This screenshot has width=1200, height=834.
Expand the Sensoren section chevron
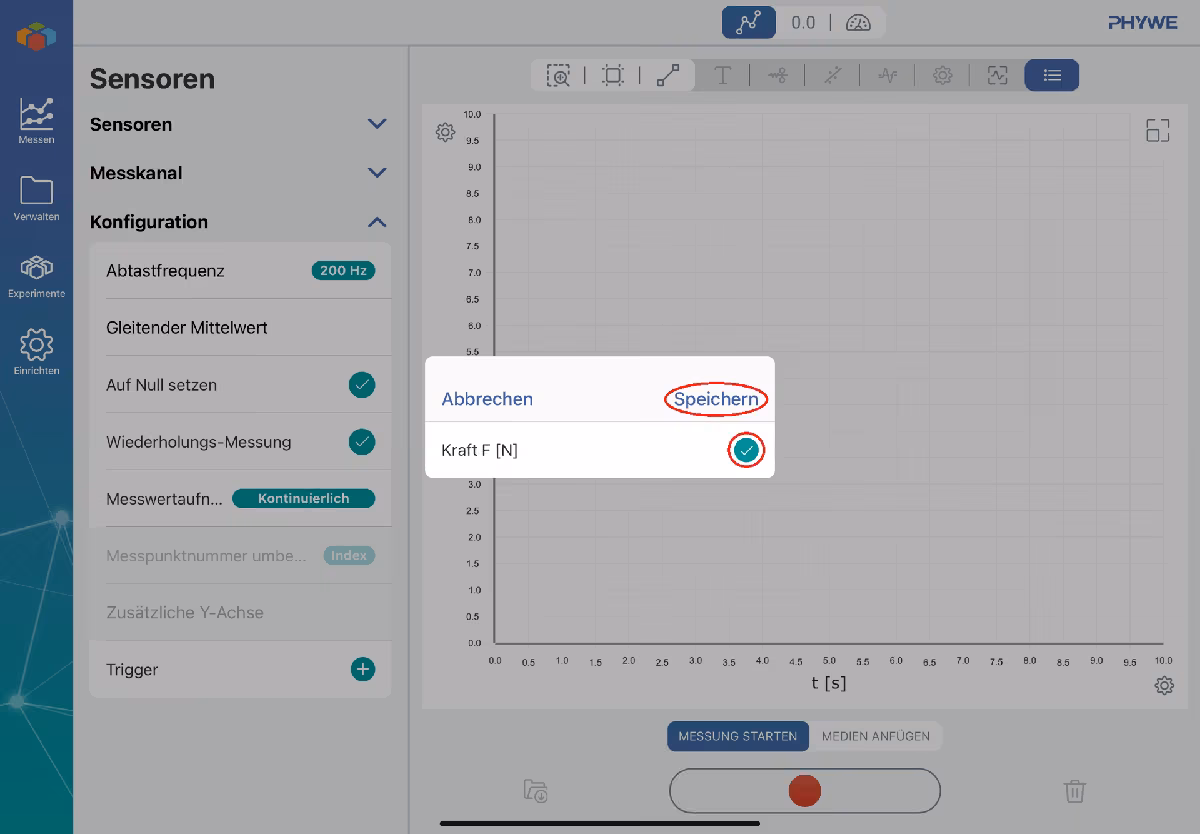coord(377,124)
